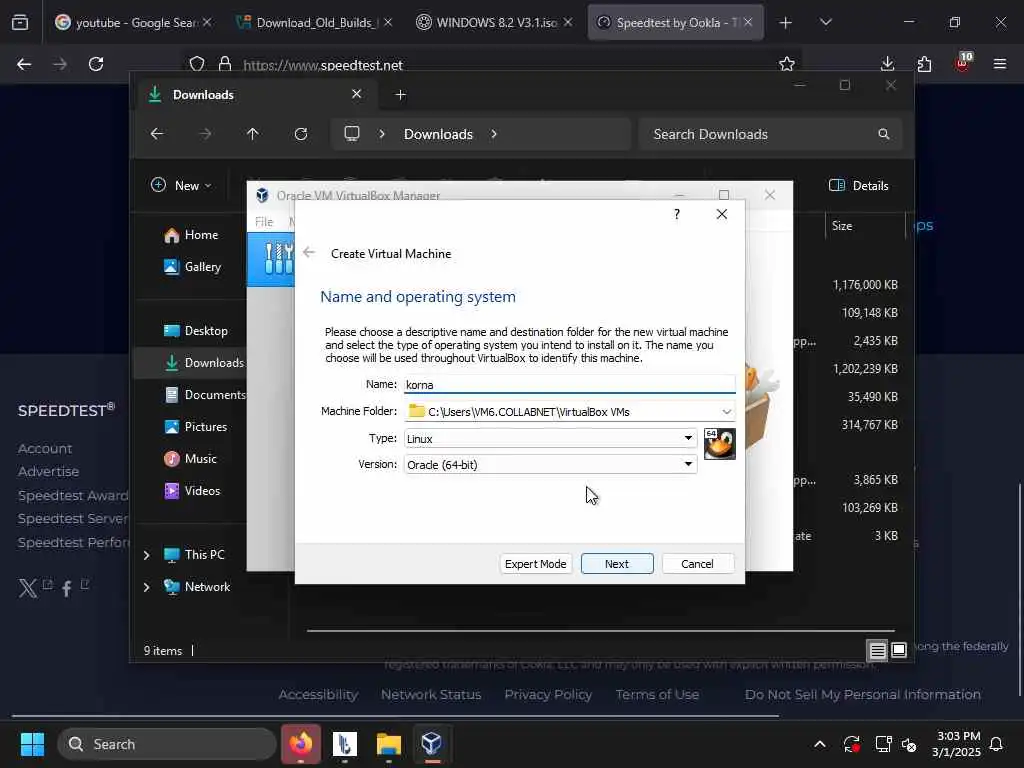The image size is (1024, 768).
Task: Expand This PC tree node
Action: point(146,555)
